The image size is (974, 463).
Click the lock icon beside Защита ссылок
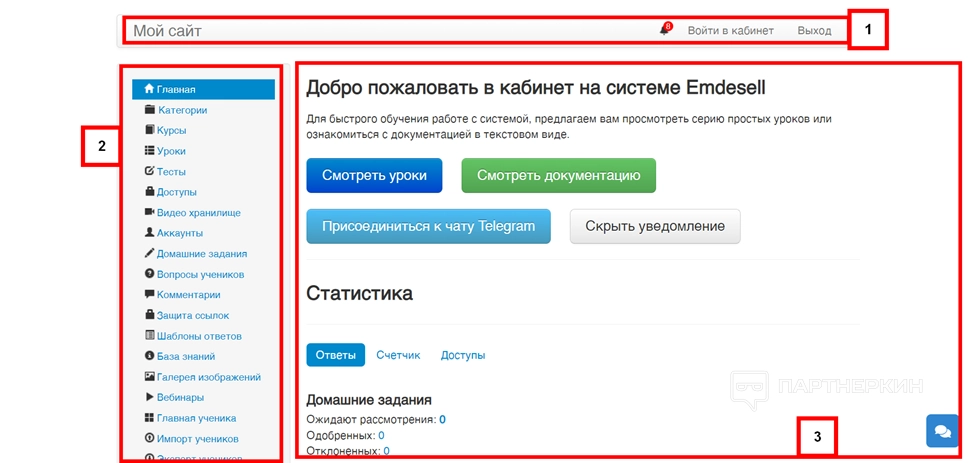pyautogui.click(x=149, y=314)
